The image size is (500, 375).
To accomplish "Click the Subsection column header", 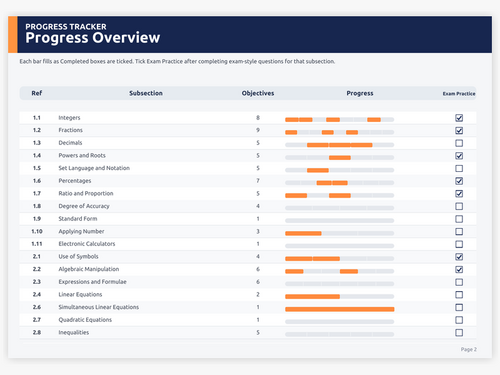I will pyautogui.click(x=146, y=93).
